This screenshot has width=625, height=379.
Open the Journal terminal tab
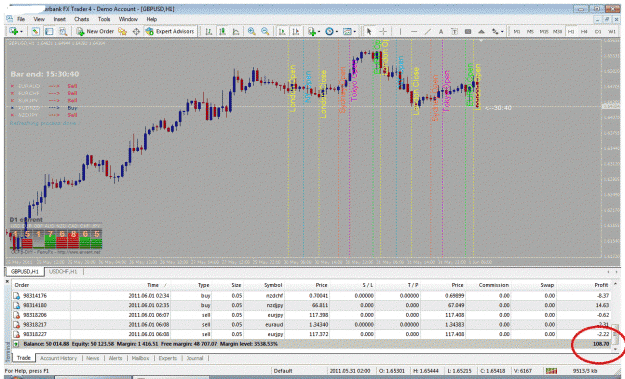195,358
